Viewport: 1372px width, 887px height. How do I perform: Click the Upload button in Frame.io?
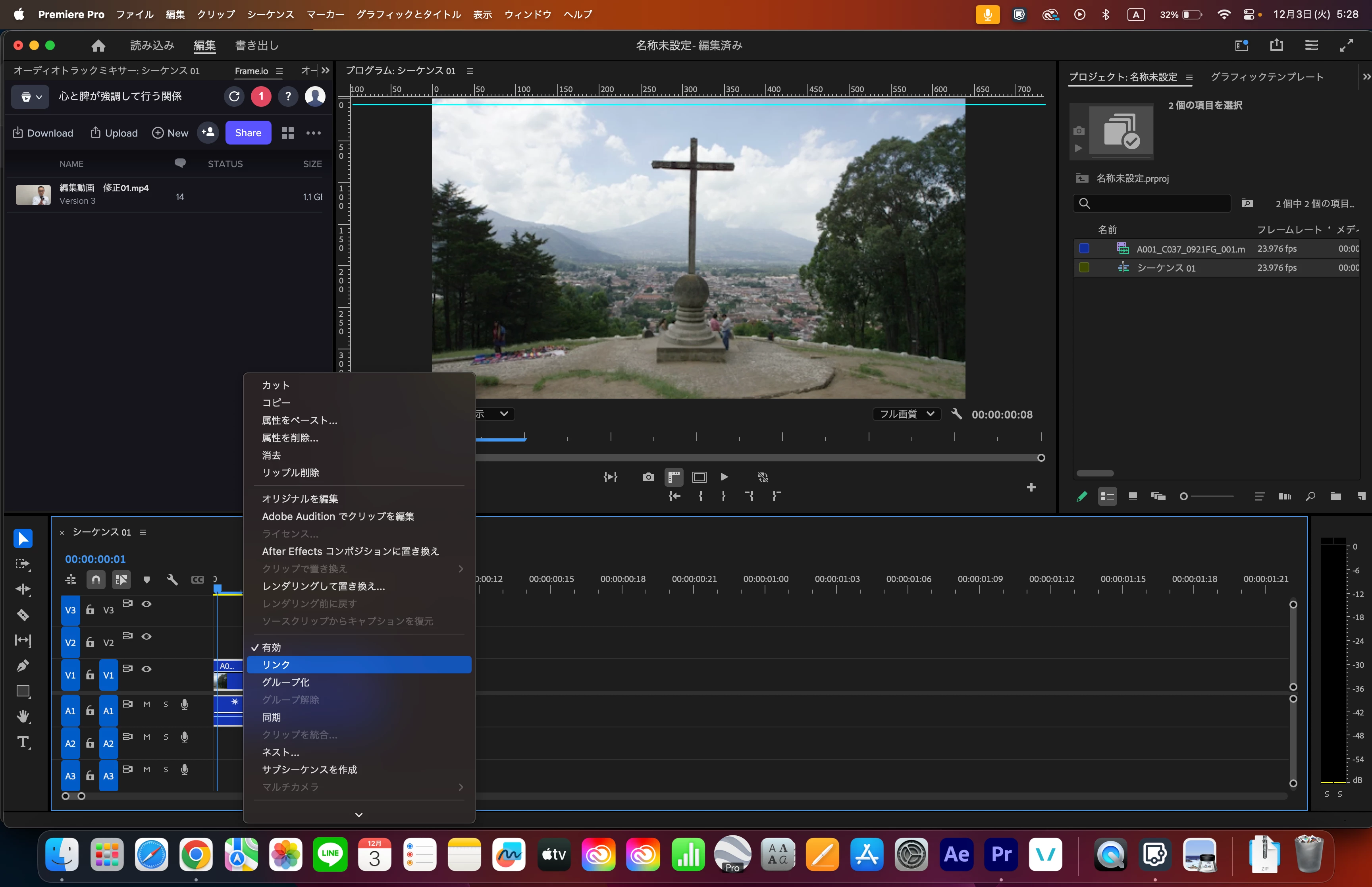tap(114, 133)
